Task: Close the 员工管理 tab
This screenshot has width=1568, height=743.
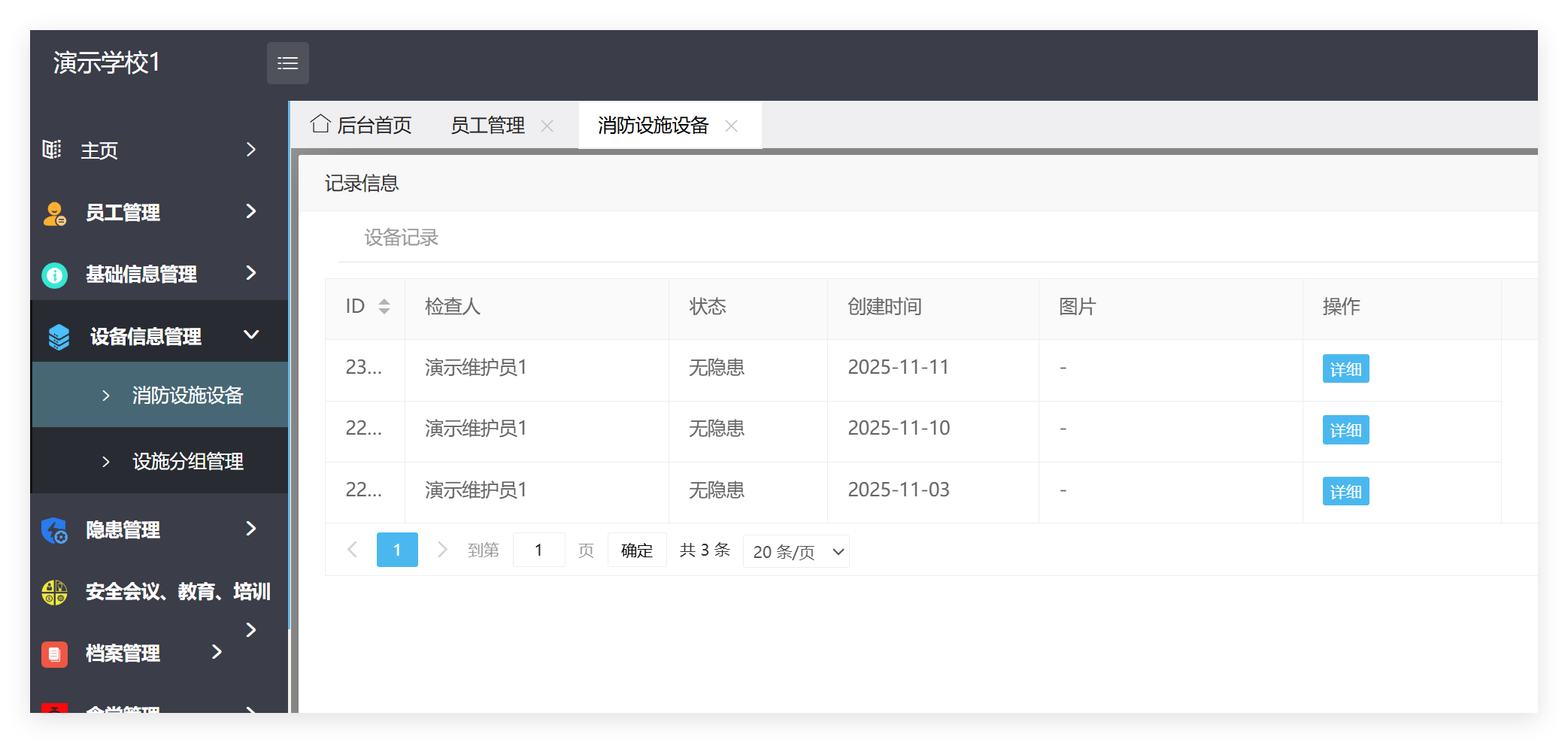Action: pos(547,126)
